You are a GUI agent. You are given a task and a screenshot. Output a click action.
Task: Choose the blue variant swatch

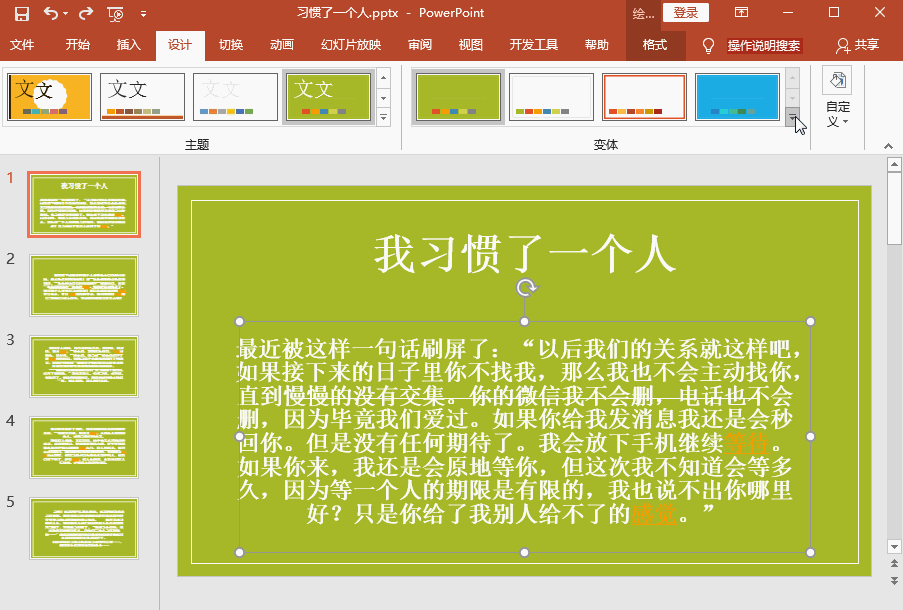[737, 96]
